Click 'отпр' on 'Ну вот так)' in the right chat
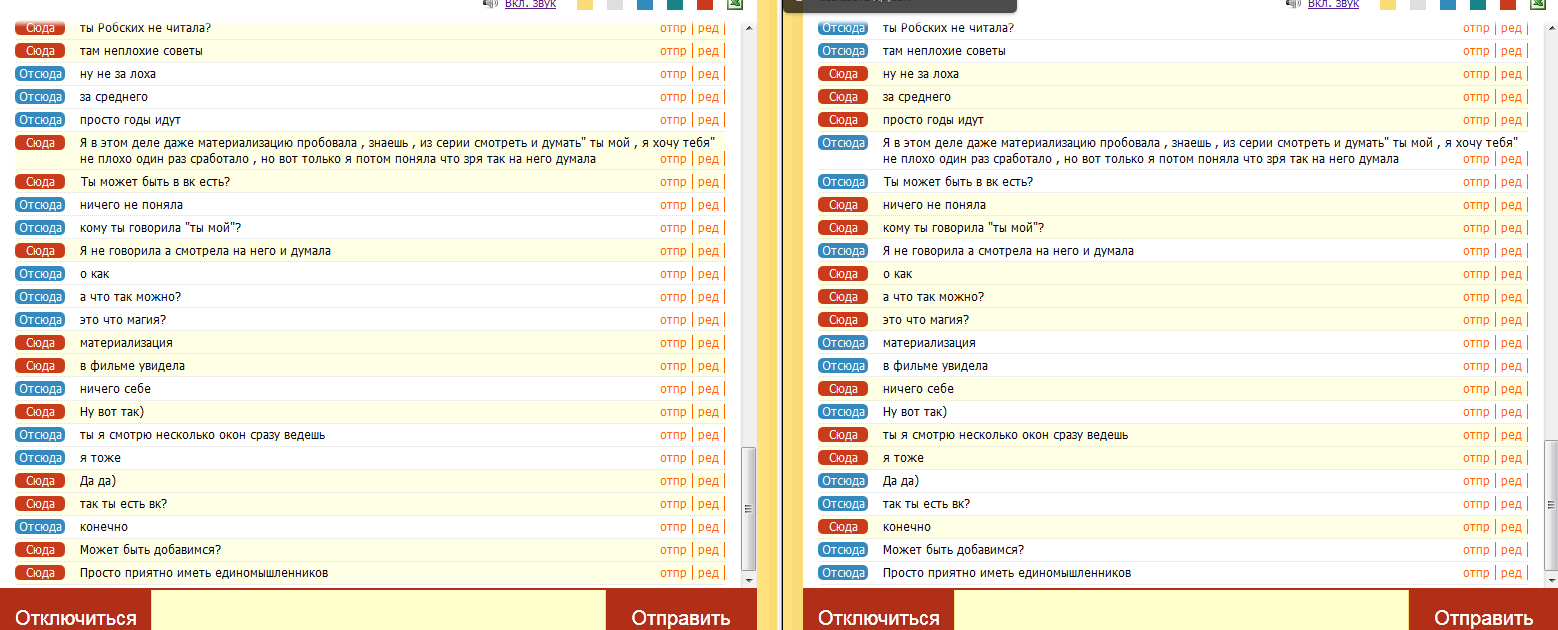 tap(1476, 412)
